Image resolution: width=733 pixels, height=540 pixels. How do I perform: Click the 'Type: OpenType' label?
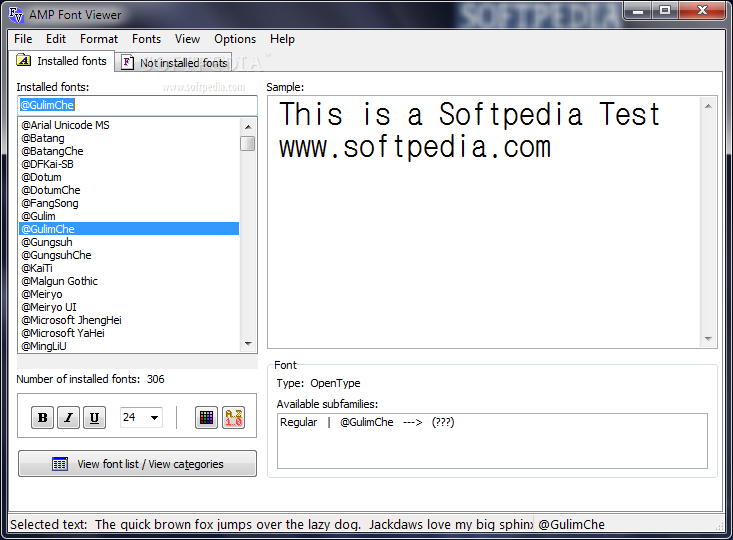[x=318, y=383]
